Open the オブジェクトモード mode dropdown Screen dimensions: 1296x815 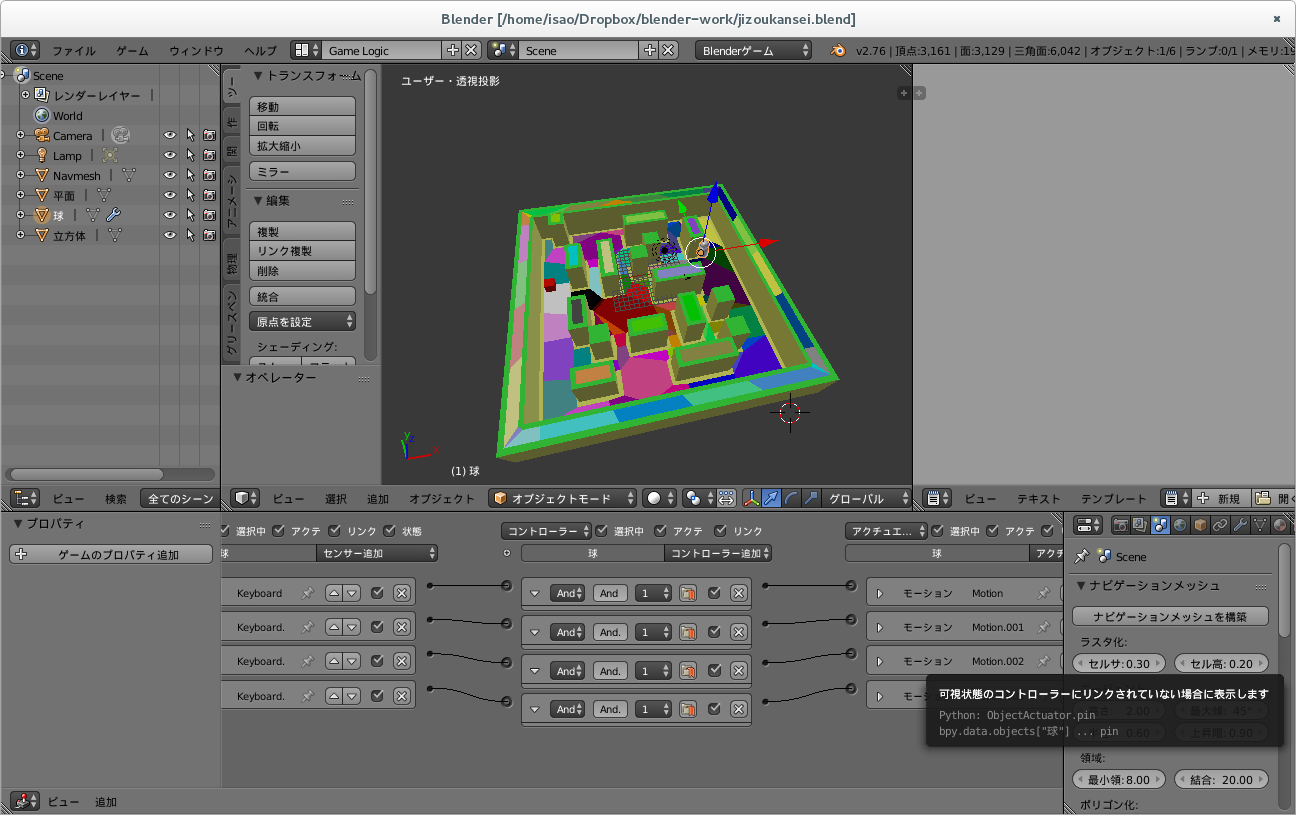tap(563, 498)
